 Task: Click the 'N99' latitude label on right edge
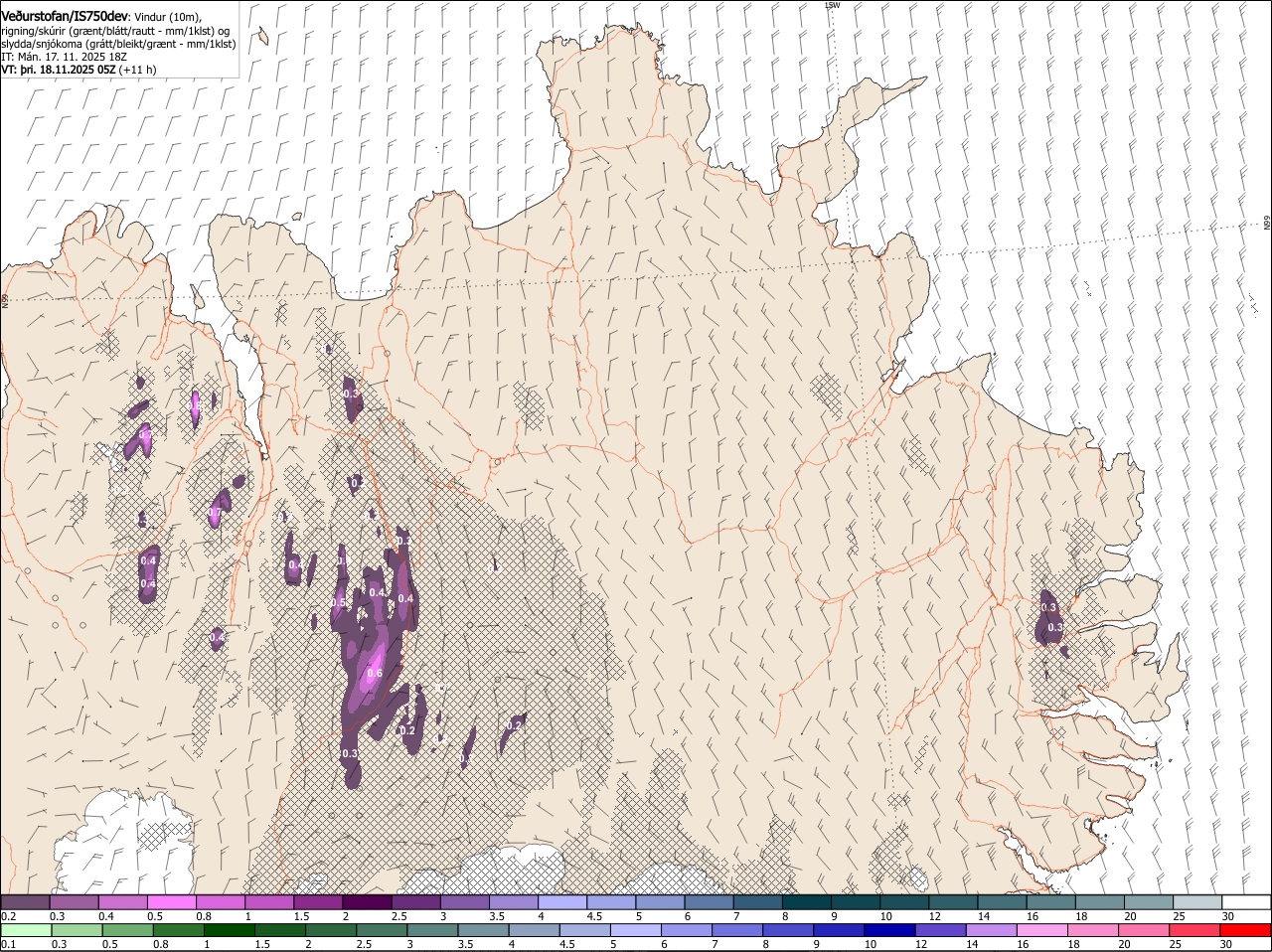[1267, 224]
